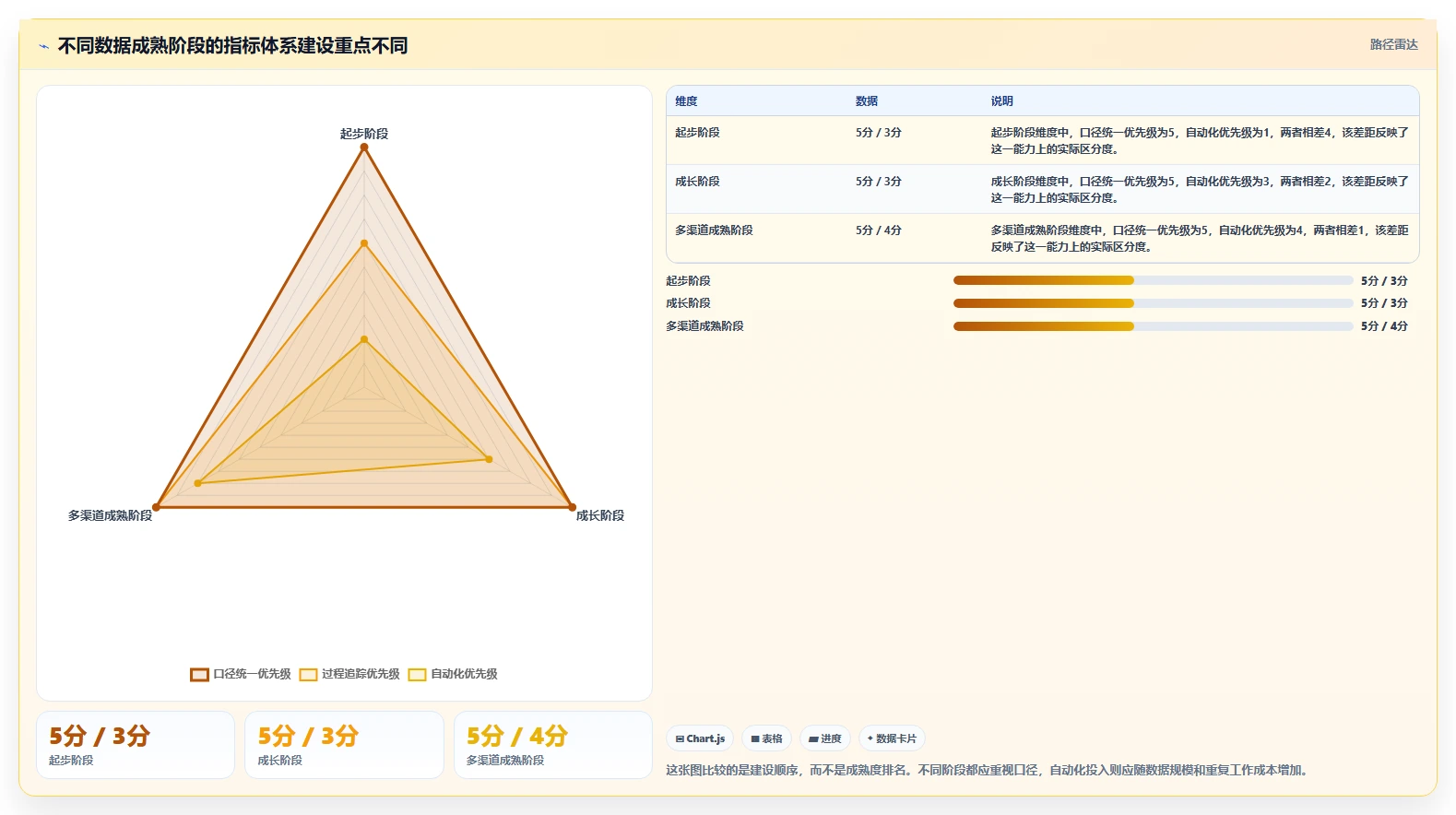
Task: Click the 表格 tag chip
Action: [766, 738]
